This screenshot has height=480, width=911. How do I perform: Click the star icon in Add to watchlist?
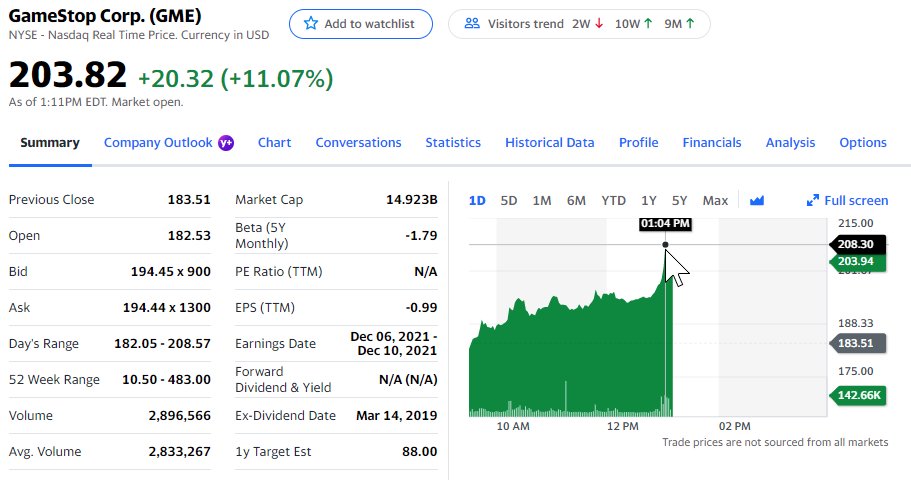[x=311, y=24]
